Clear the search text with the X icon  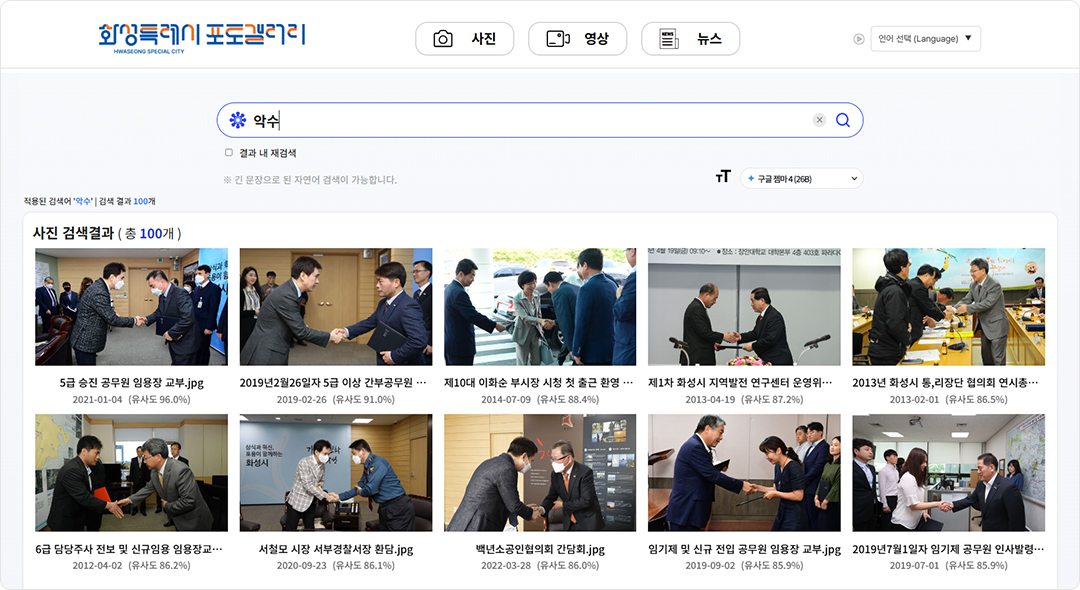(x=819, y=120)
